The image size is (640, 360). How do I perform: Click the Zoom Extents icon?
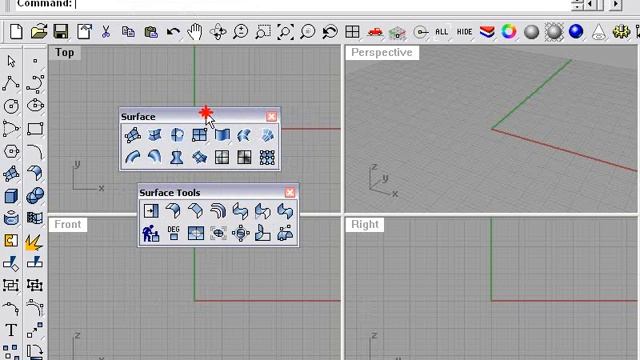coord(285,31)
